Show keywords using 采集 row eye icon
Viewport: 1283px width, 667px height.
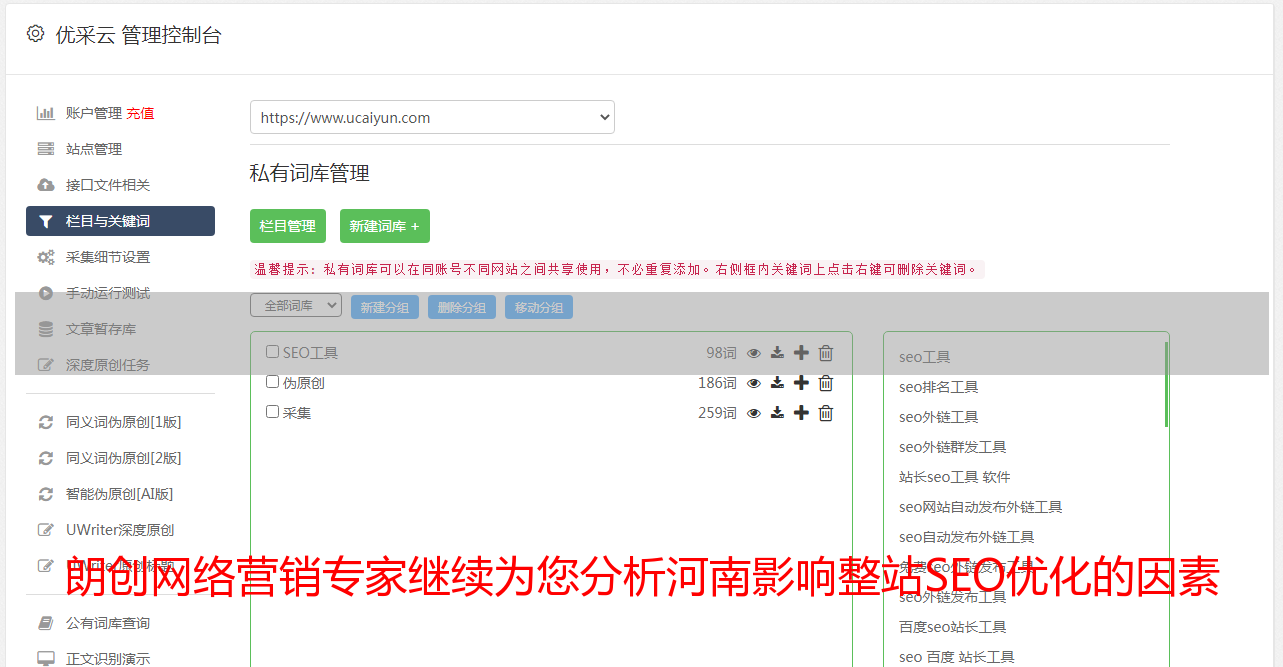tap(754, 413)
